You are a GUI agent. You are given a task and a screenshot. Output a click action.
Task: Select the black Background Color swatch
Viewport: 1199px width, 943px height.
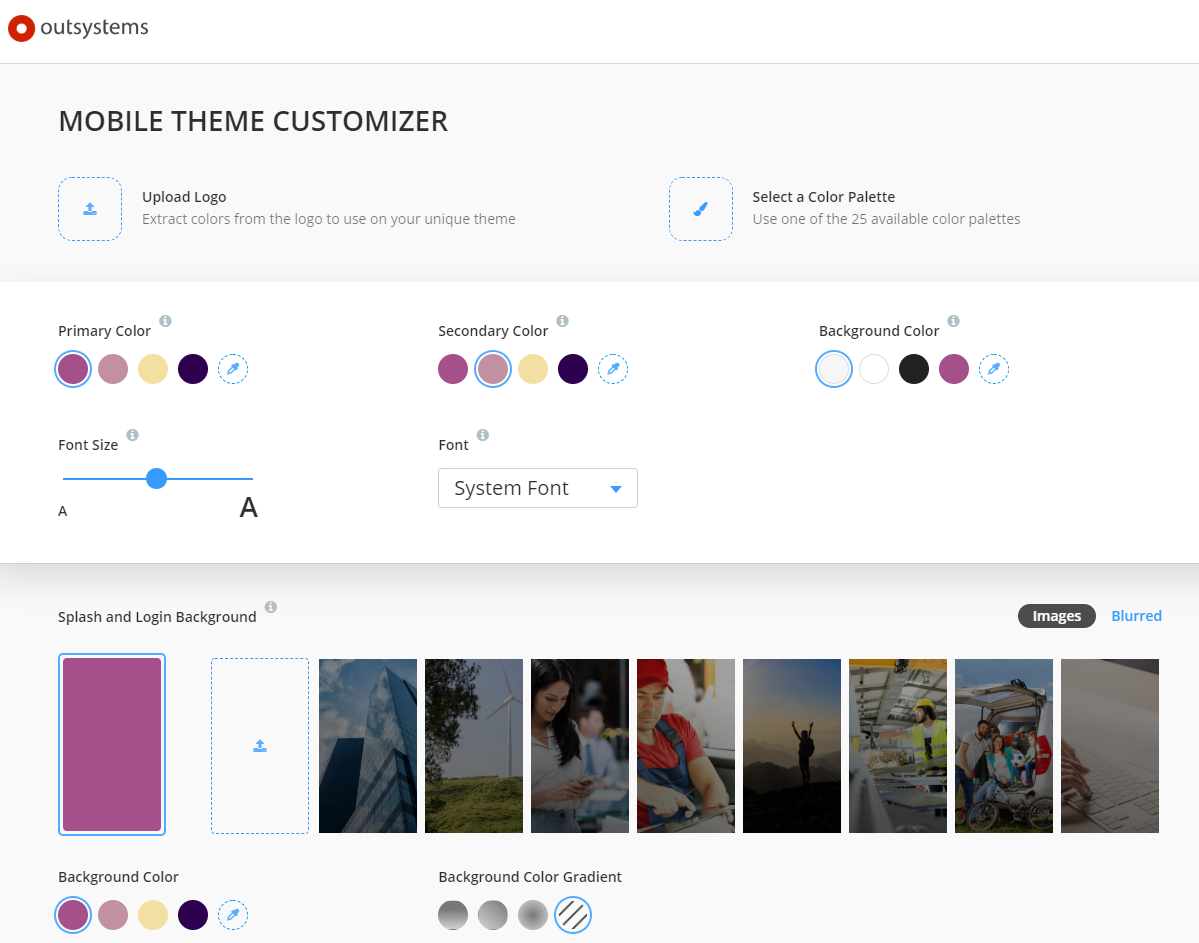914,369
